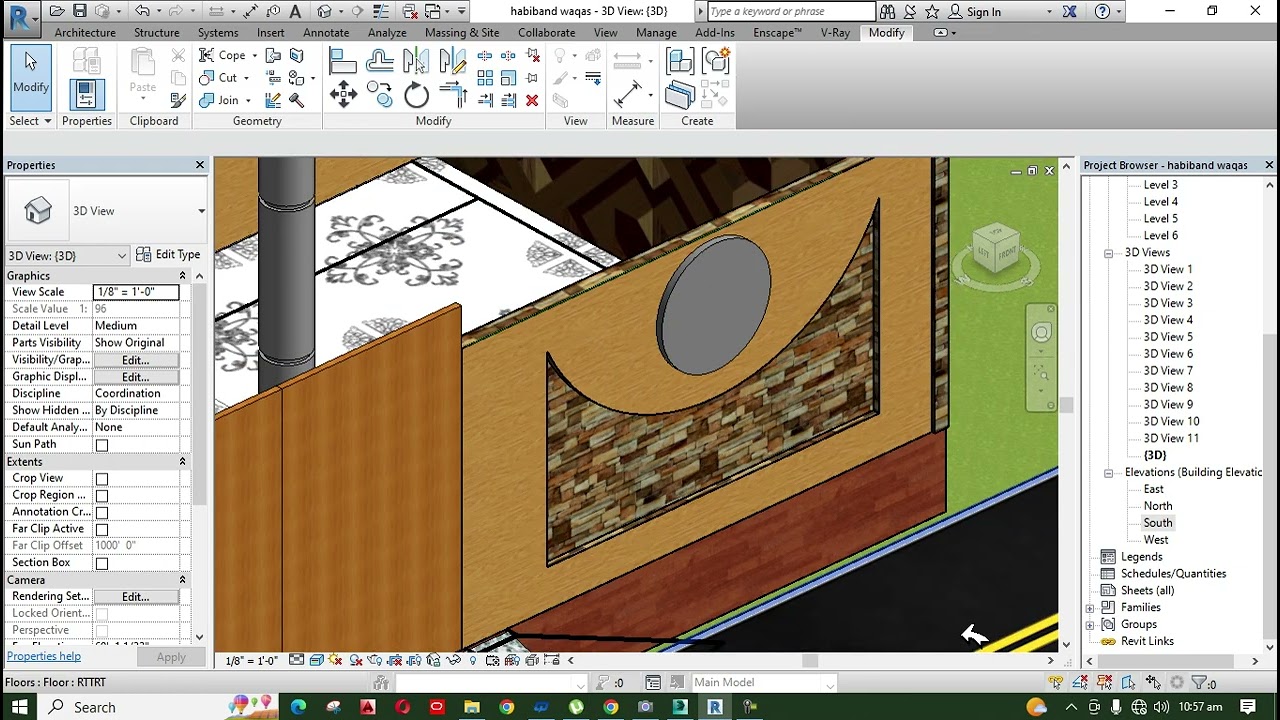The width and height of the screenshot is (1280, 720).
Task: Select the Copy tool with circles
Action: coord(380,96)
